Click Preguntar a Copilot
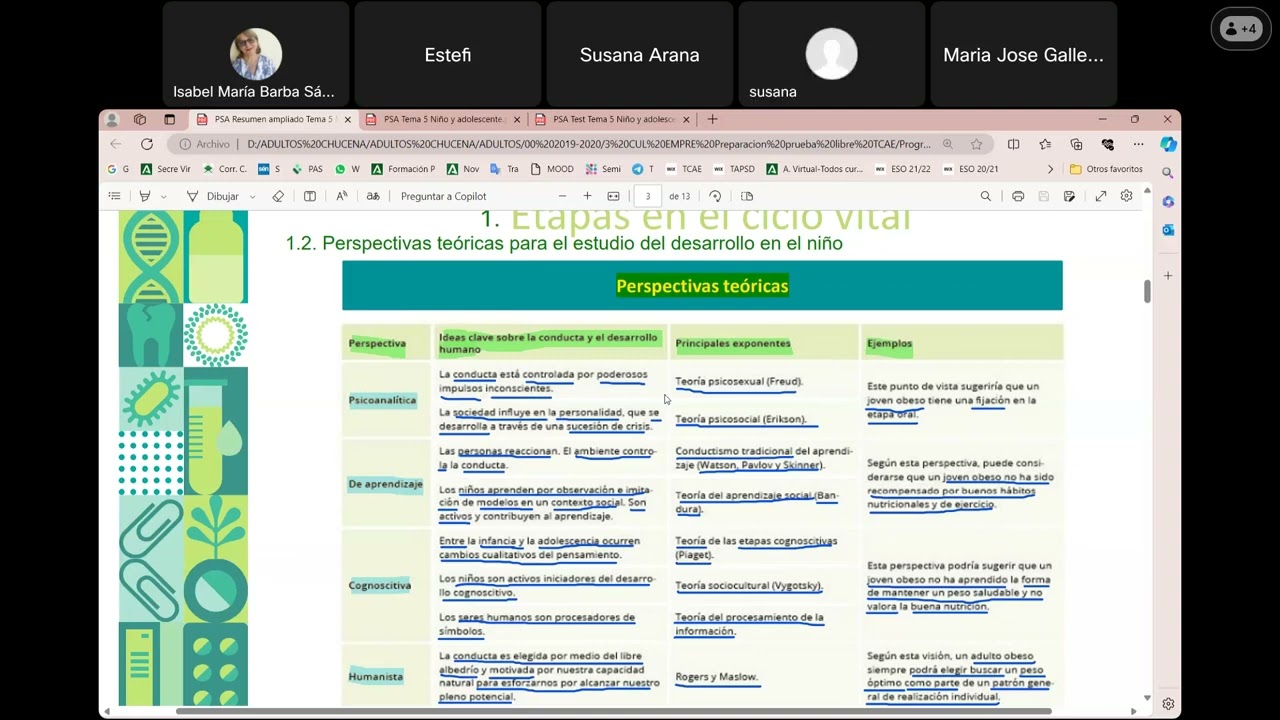The height and width of the screenshot is (720, 1280). click(x=444, y=196)
